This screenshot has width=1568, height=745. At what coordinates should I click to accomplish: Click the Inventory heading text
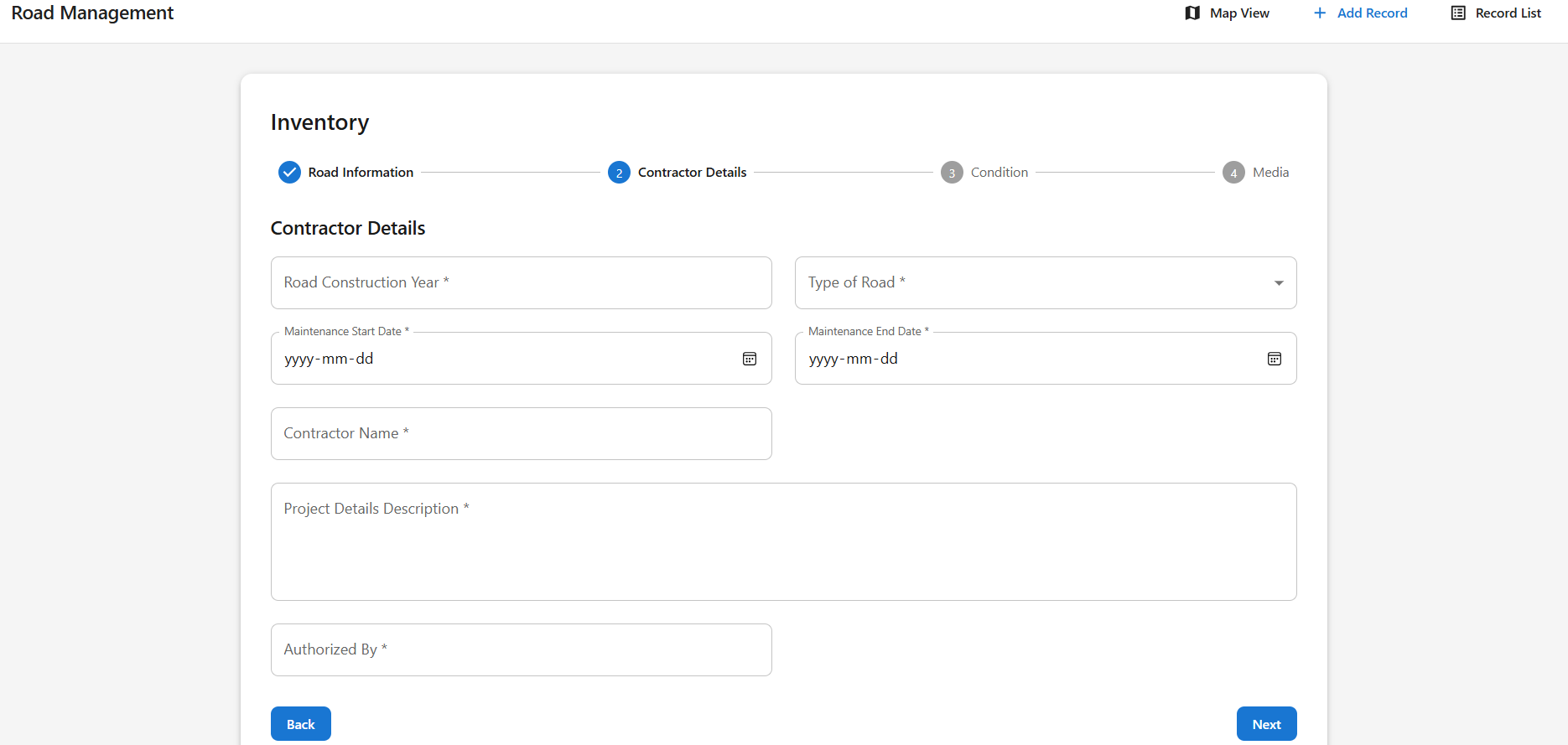tap(319, 123)
